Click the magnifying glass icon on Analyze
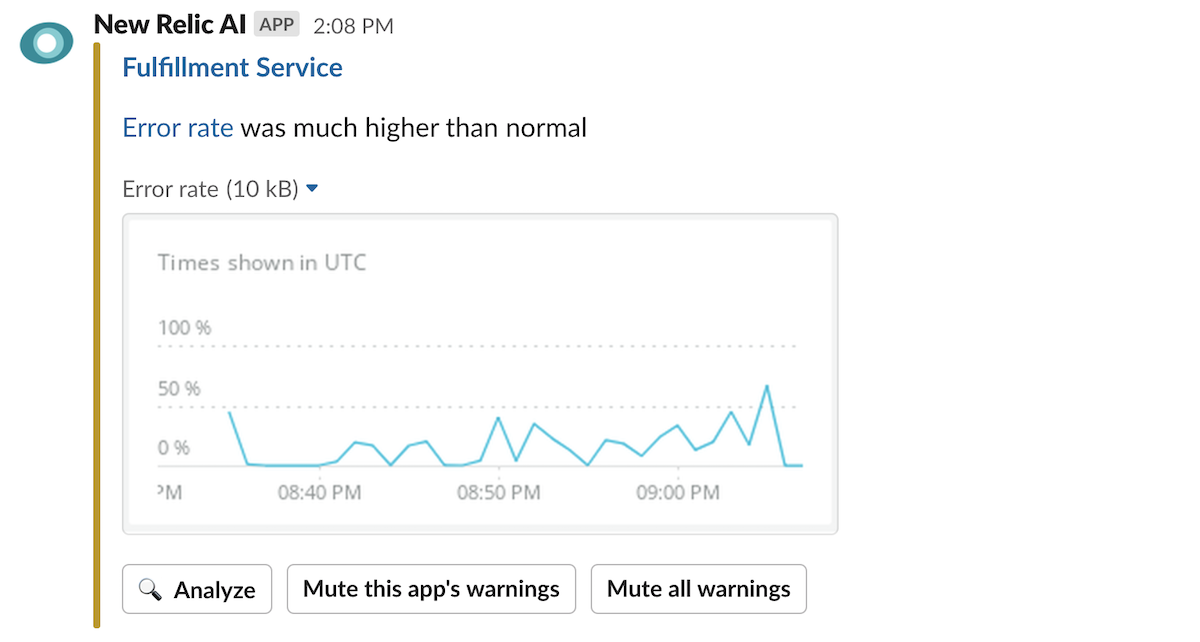Viewport: 1200px width, 642px height. tap(150, 590)
